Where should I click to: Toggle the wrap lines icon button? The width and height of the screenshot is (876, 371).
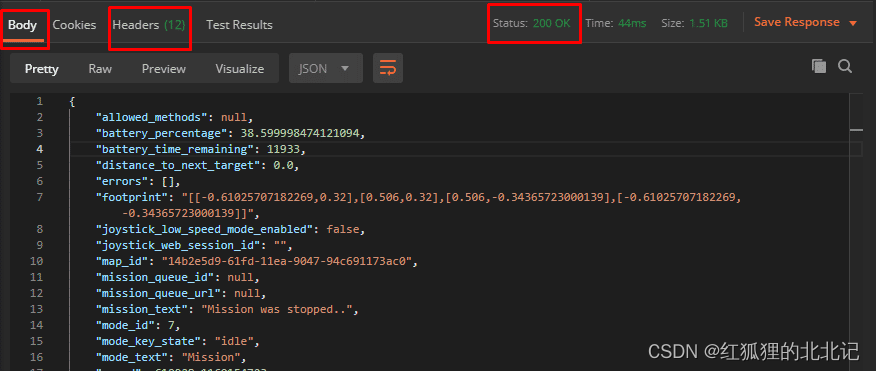point(388,68)
